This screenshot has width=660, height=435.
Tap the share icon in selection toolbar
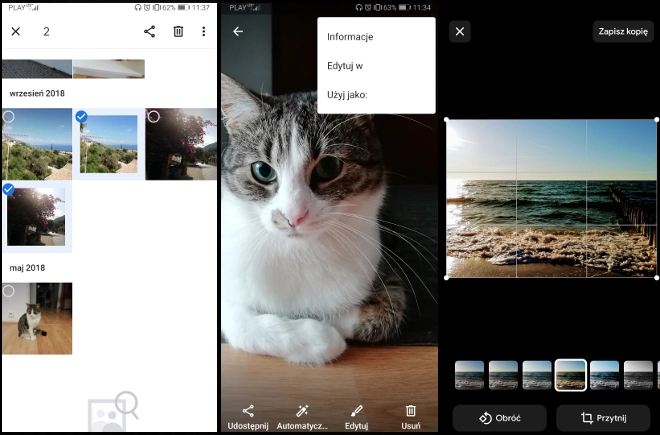(149, 32)
